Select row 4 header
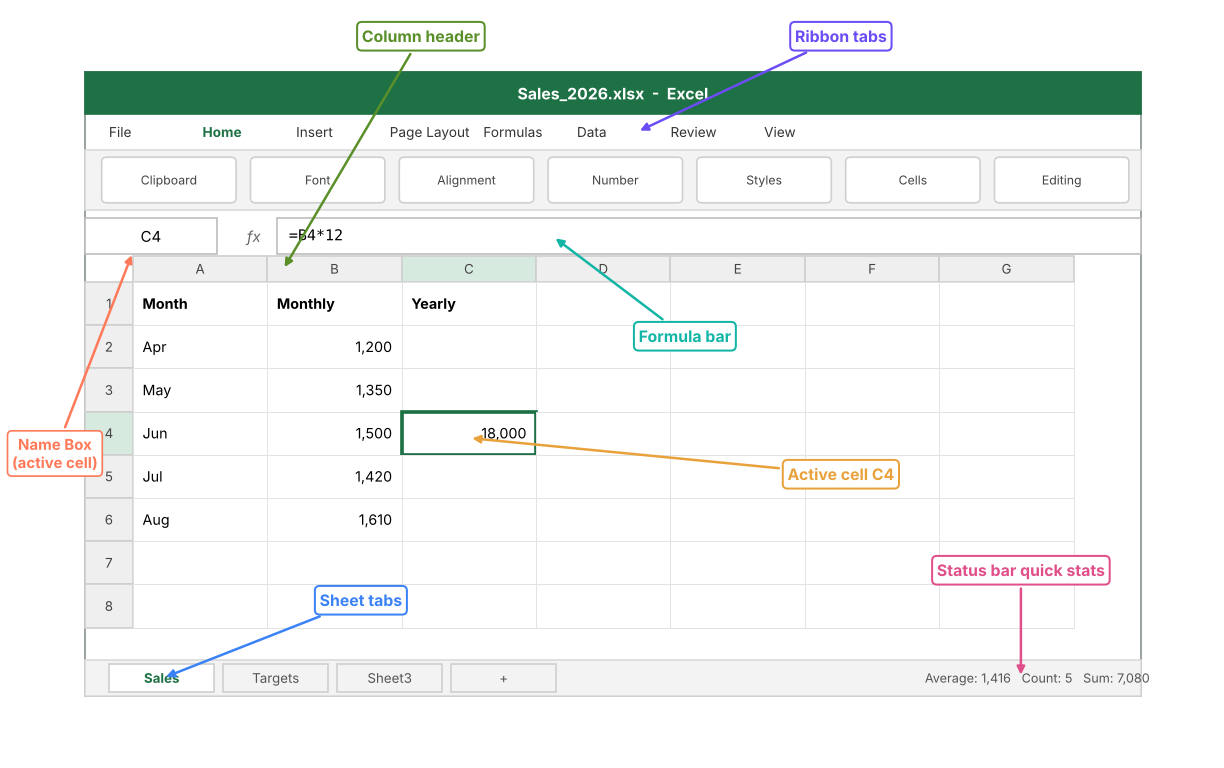The width and height of the screenshot is (1224, 768). pos(109,433)
